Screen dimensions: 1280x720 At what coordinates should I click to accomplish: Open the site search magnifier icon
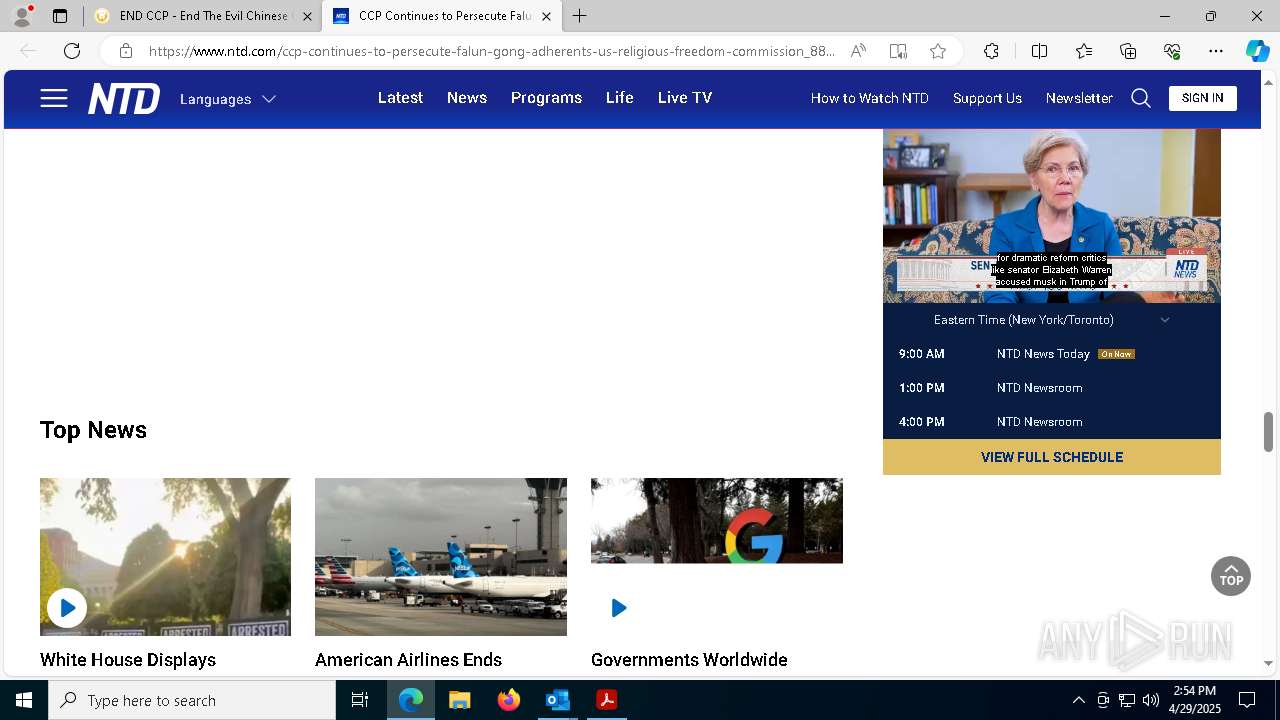(x=1141, y=98)
